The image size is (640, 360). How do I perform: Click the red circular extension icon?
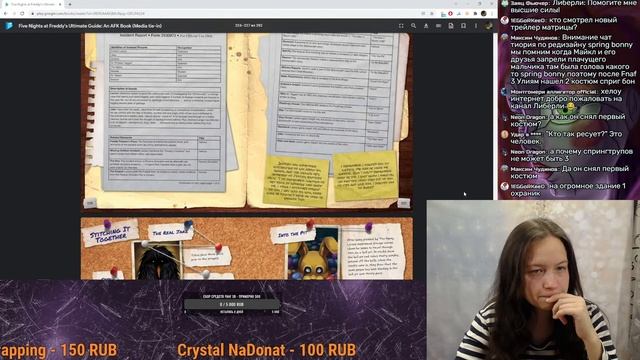point(451,13)
